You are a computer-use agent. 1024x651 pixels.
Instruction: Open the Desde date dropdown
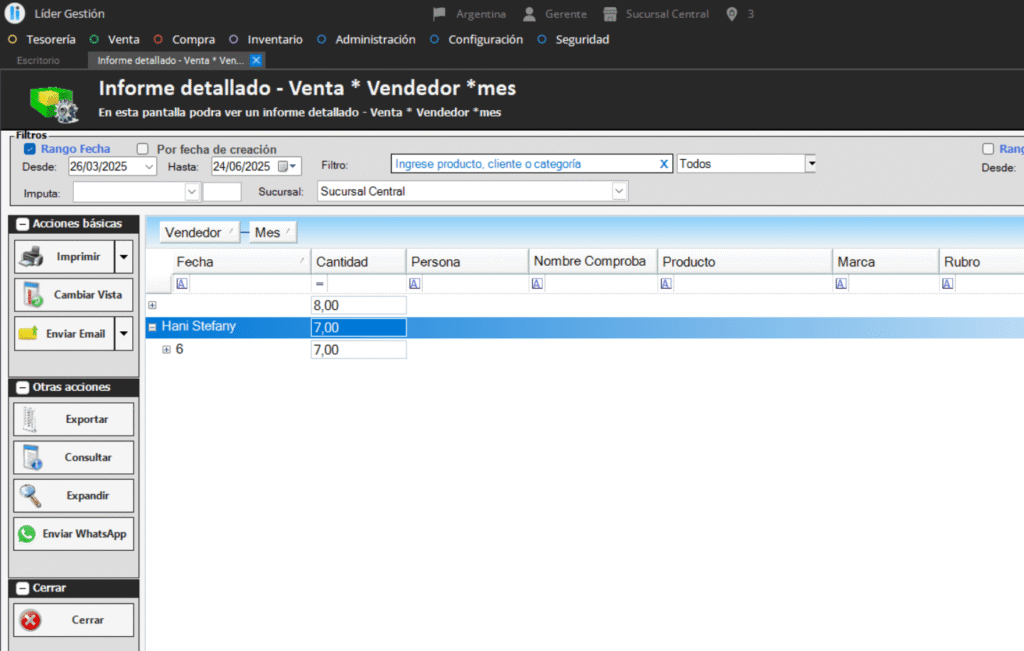(x=150, y=166)
